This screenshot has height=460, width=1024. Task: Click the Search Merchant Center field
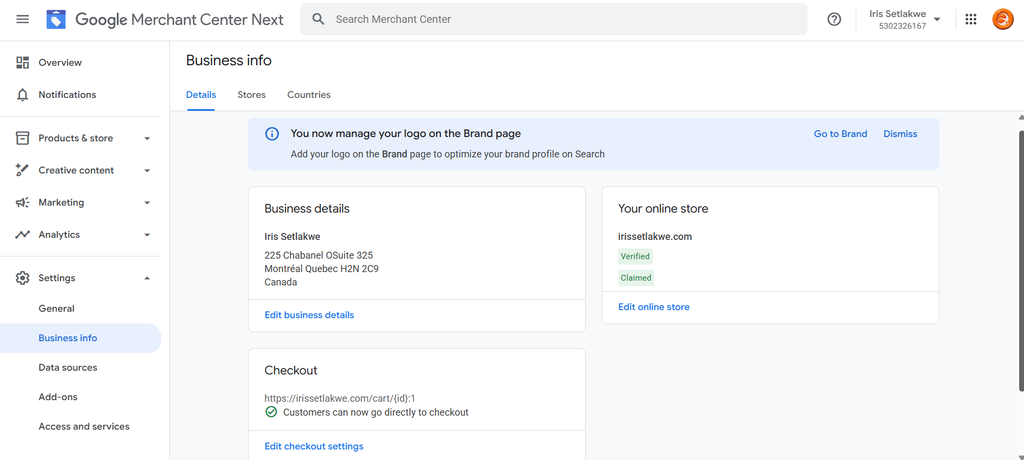click(x=554, y=20)
